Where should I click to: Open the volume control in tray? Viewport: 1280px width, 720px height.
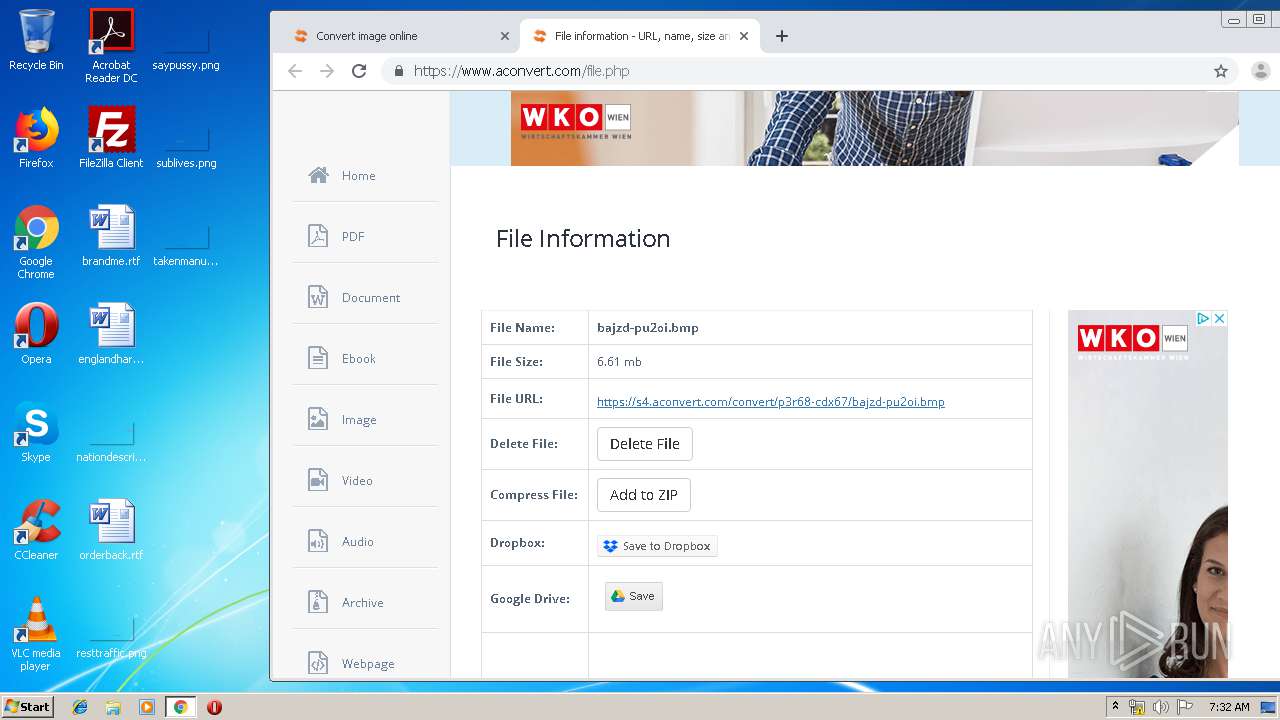(x=1161, y=707)
